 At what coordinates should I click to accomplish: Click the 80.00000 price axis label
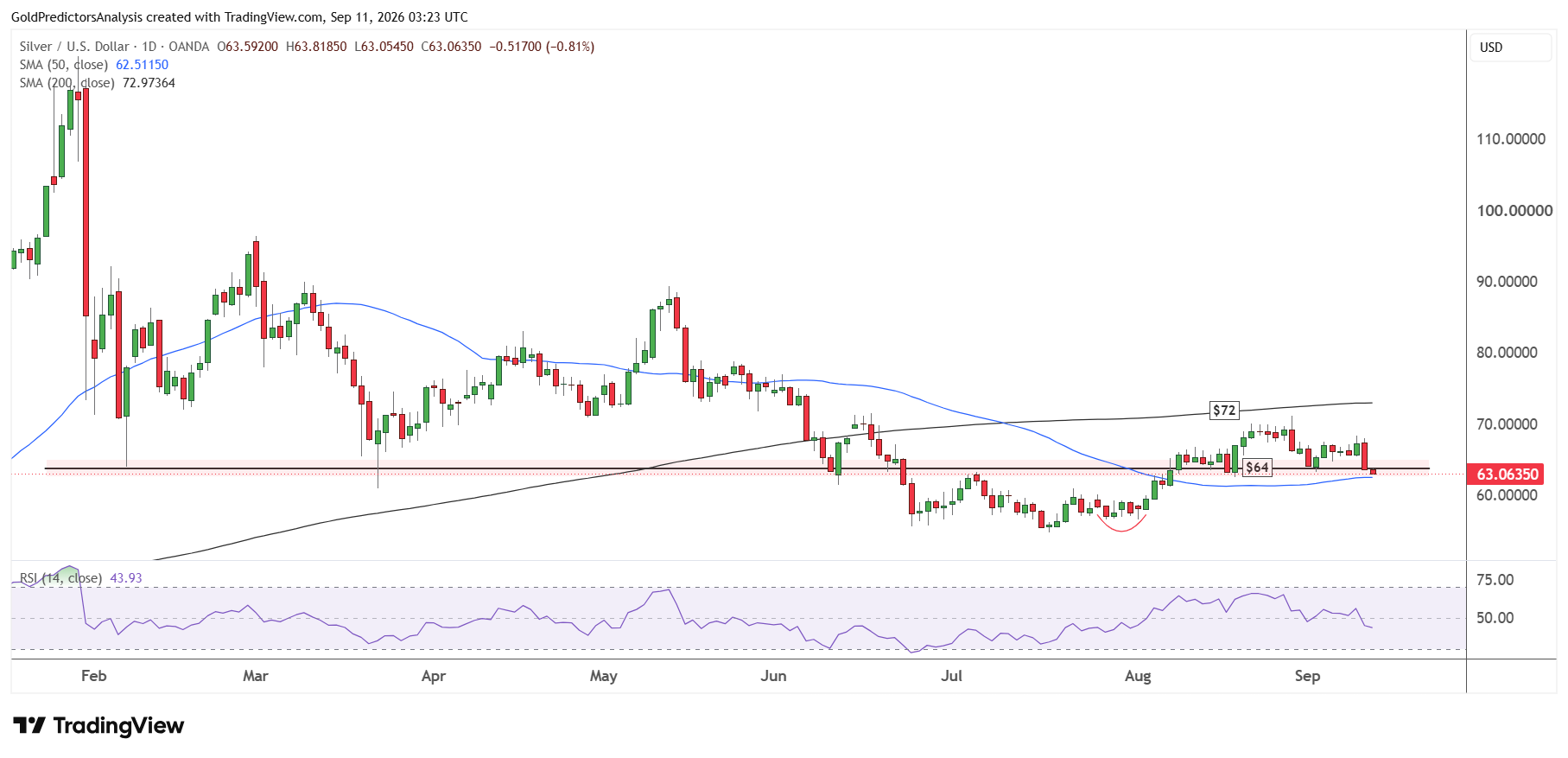1507,353
